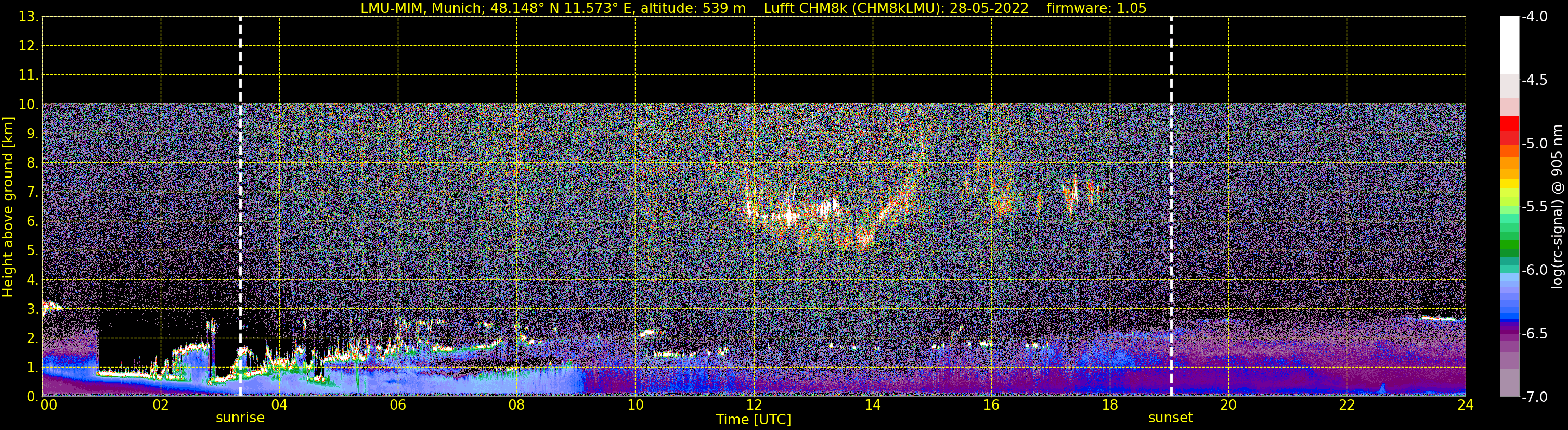Click the height axis tick label "4."
This screenshot has height=430, width=1568.
[x=32, y=280]
